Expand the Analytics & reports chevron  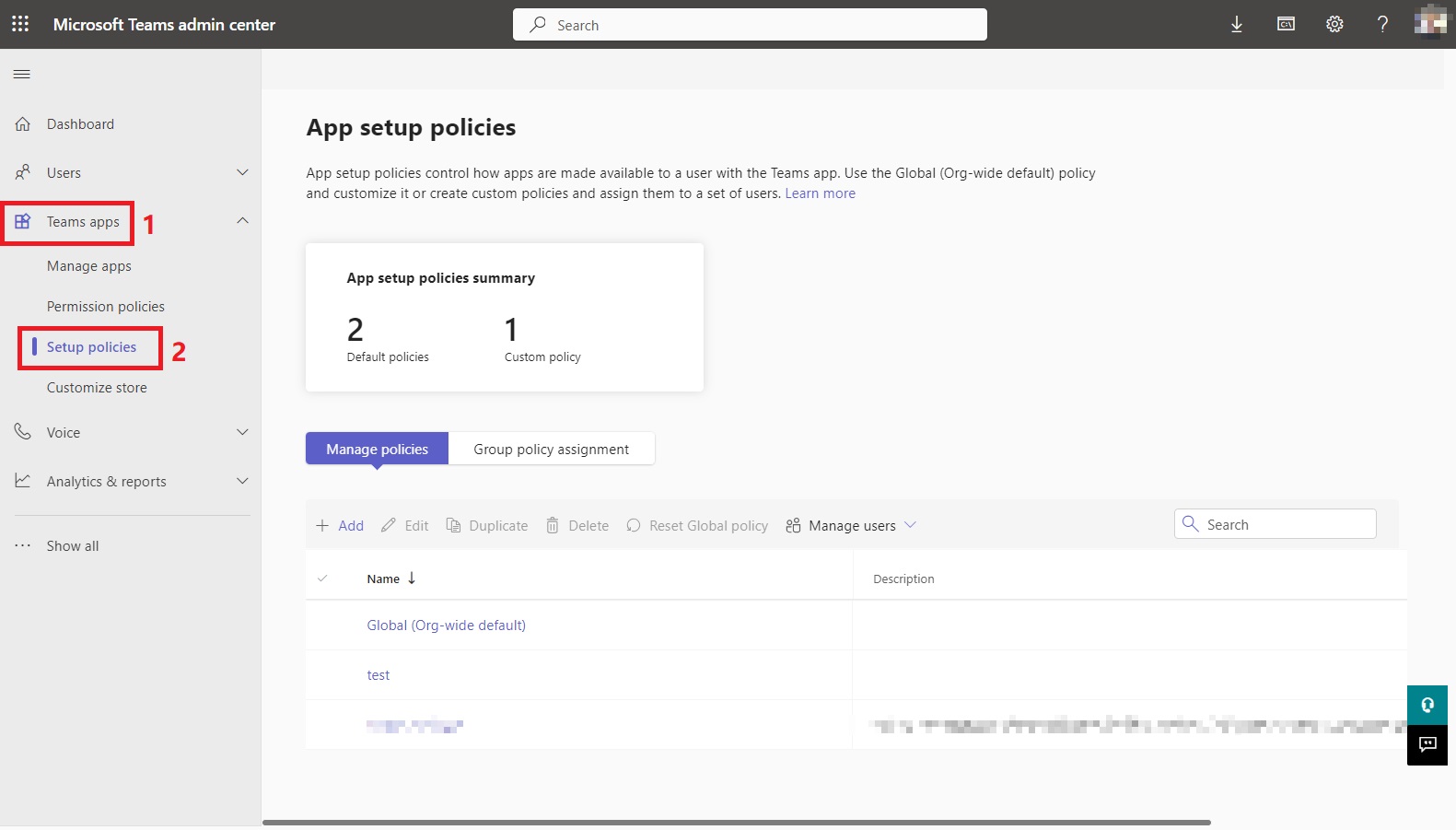tap(242, 481)
